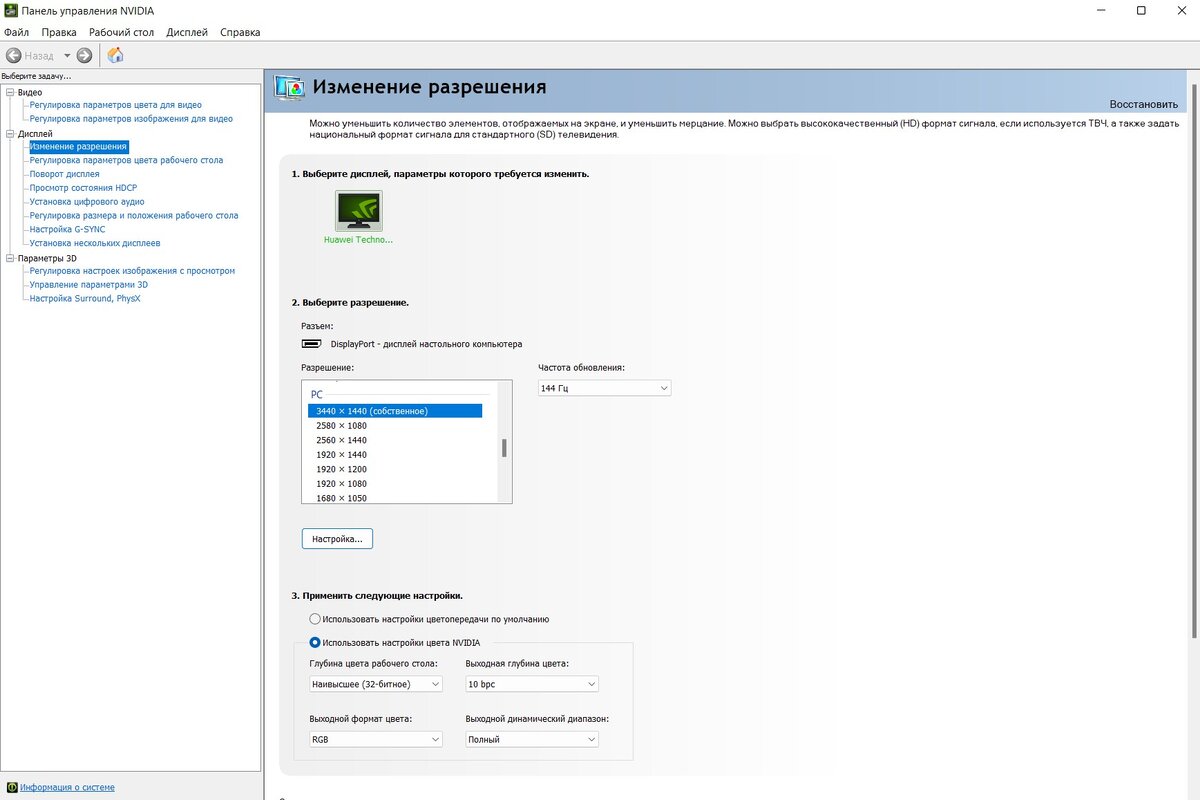The image size is (1200, 800).
Task: Open Регулировка параметров цвета для видео
Action: 115,105
